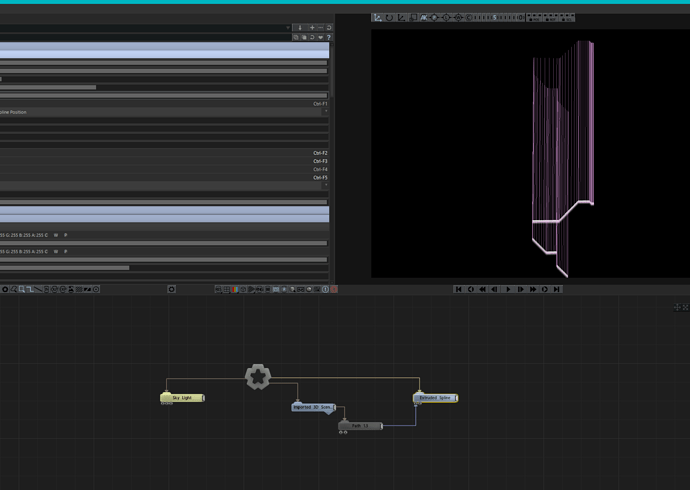This screenshot has width=690, height=490.
Task: Adjust the short slider above Ctrl-F1 row
Action: 48,87
